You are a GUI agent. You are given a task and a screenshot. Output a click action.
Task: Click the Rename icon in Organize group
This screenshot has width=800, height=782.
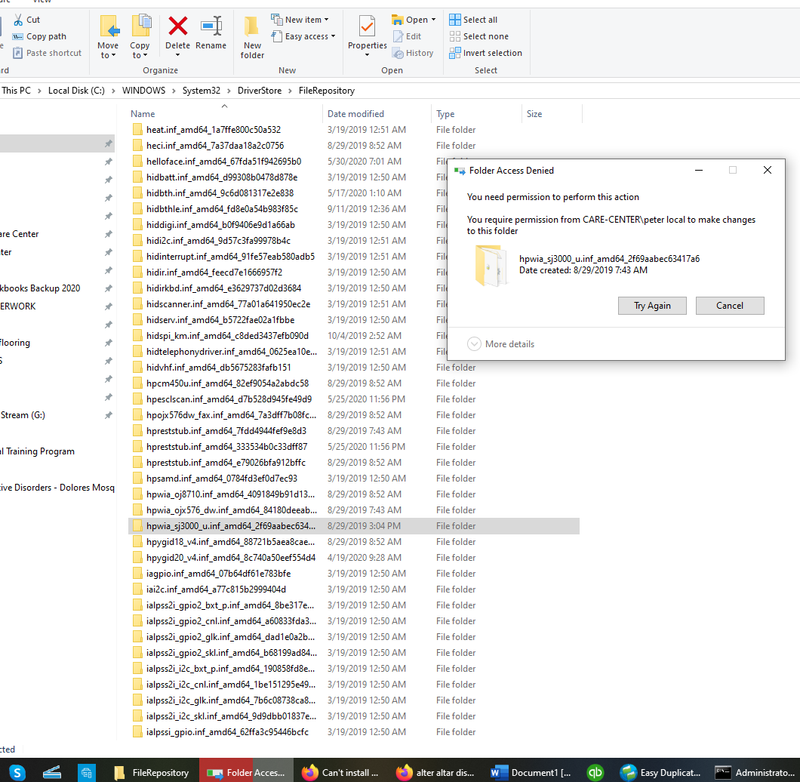click(211, 32)
